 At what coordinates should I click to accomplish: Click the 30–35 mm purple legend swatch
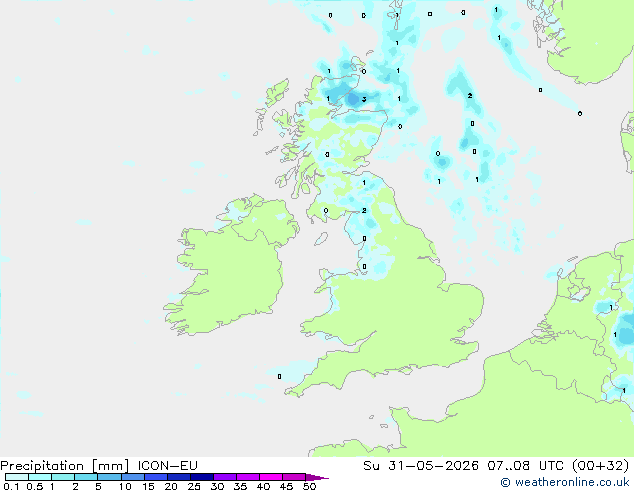[224, 477]
